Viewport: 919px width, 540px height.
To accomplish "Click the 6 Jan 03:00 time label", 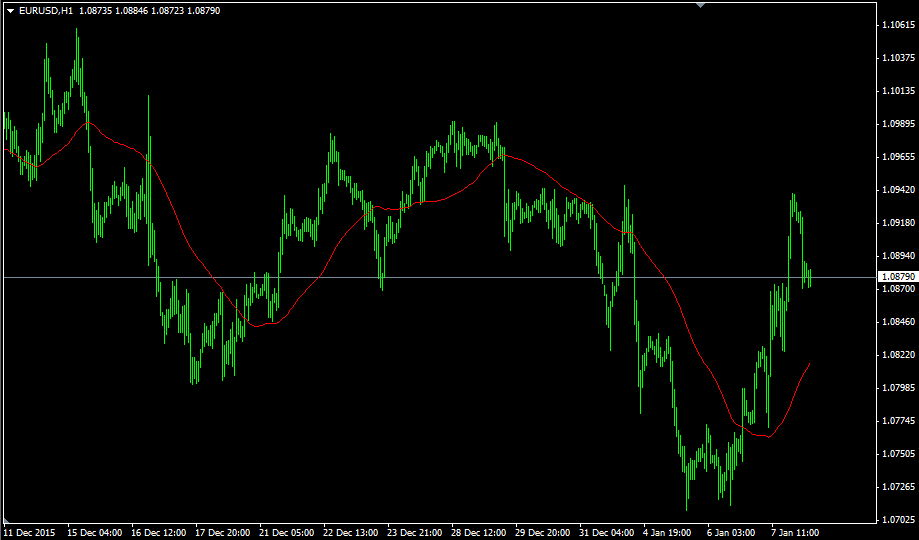I will pos(733,532).
